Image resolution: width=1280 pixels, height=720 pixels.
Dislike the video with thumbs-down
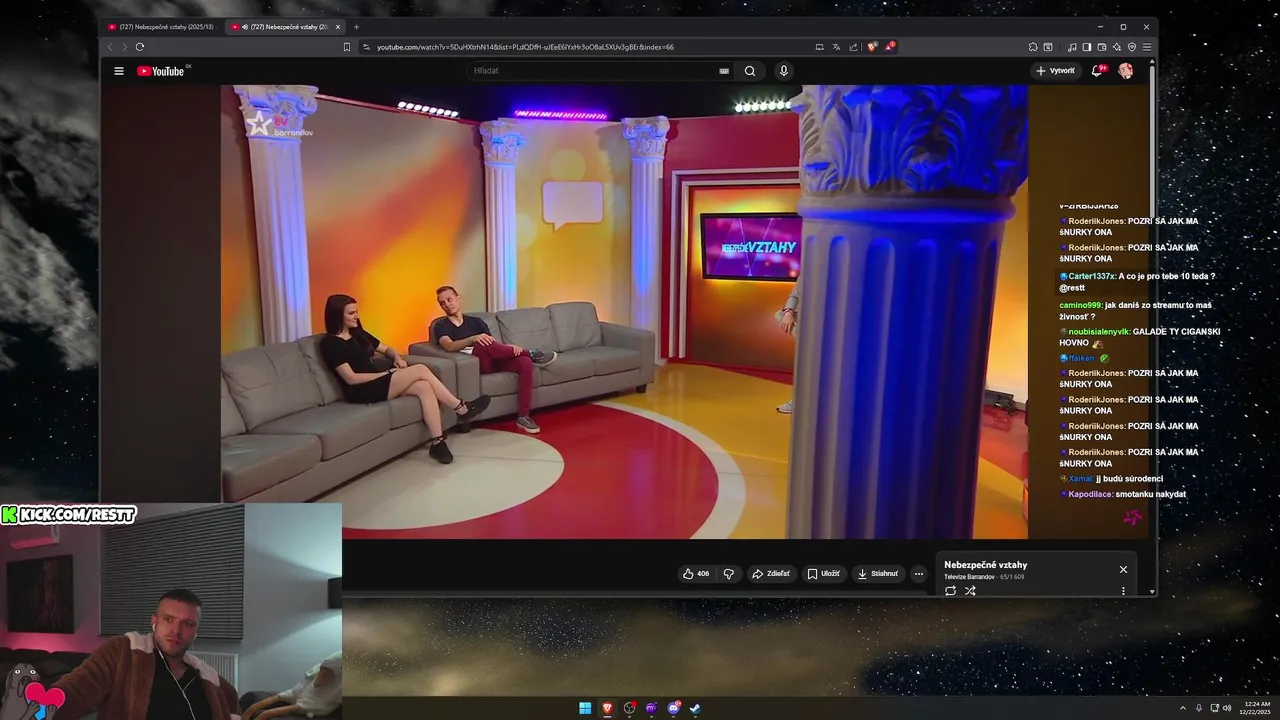click(x=728, y=574)
